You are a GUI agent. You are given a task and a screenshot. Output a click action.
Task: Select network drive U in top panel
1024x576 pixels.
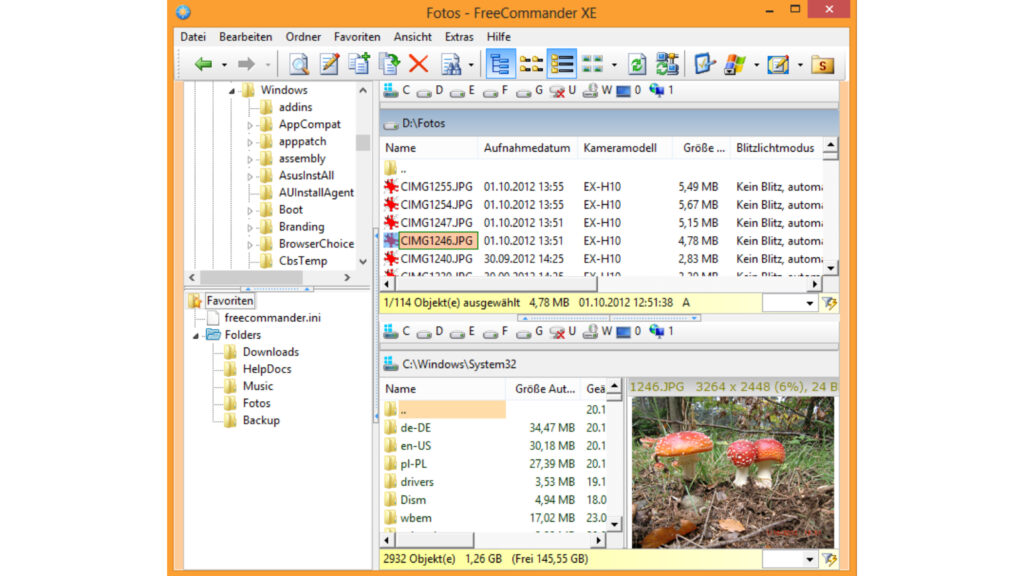(x=563, y=91)
